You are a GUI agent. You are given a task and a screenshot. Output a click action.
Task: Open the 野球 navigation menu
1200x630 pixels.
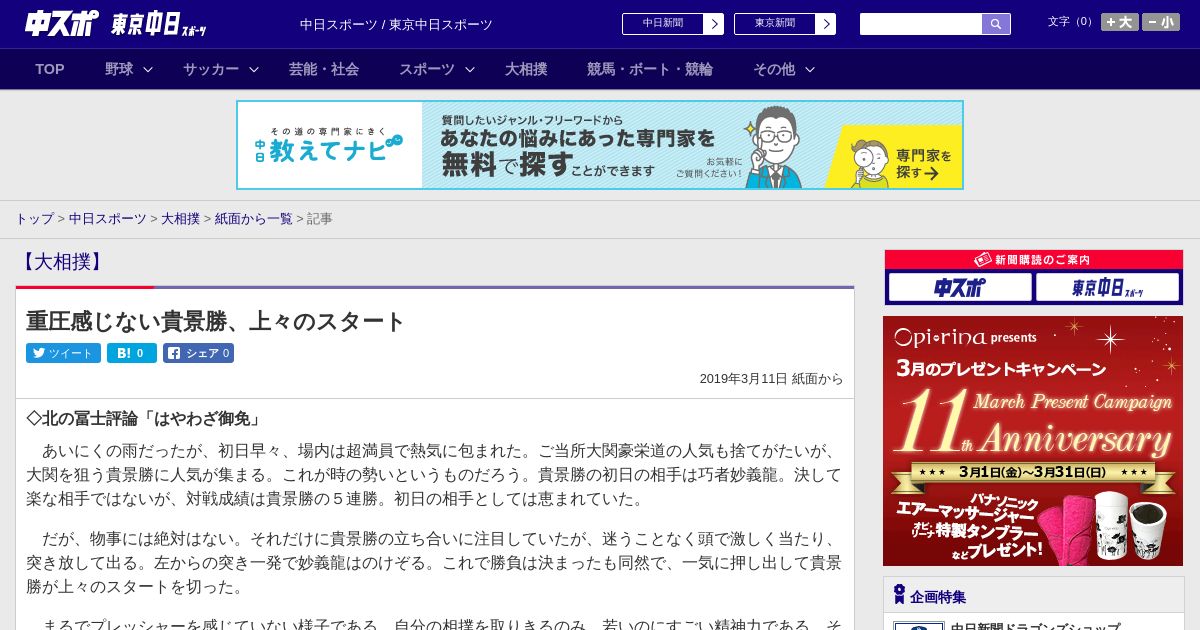point(119,69)
